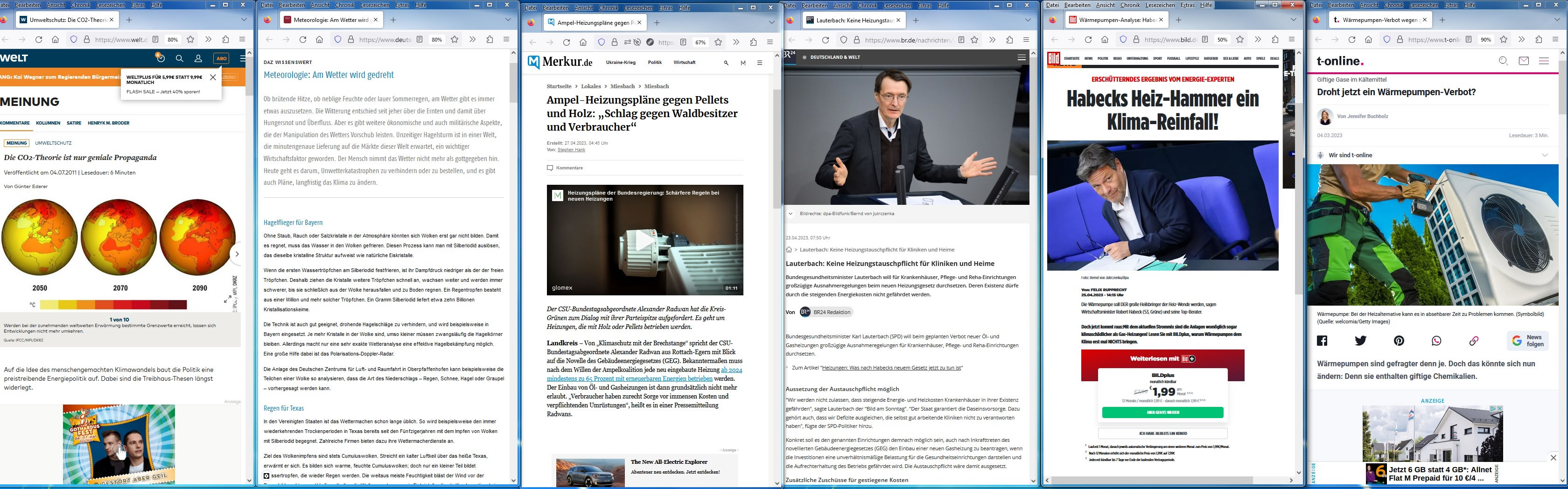Open the search icon on the Merkur.de header
Viewport: 1568px width, 489px height.
point(726,63)
